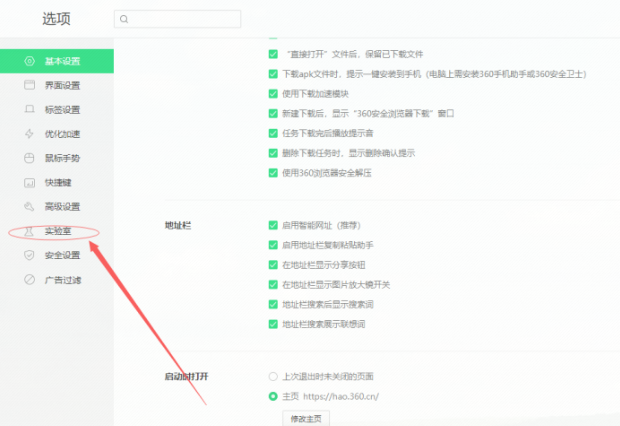Click the 界面设置 window icon
Viewport: 620px width, 426px height.
click(29, 85)
